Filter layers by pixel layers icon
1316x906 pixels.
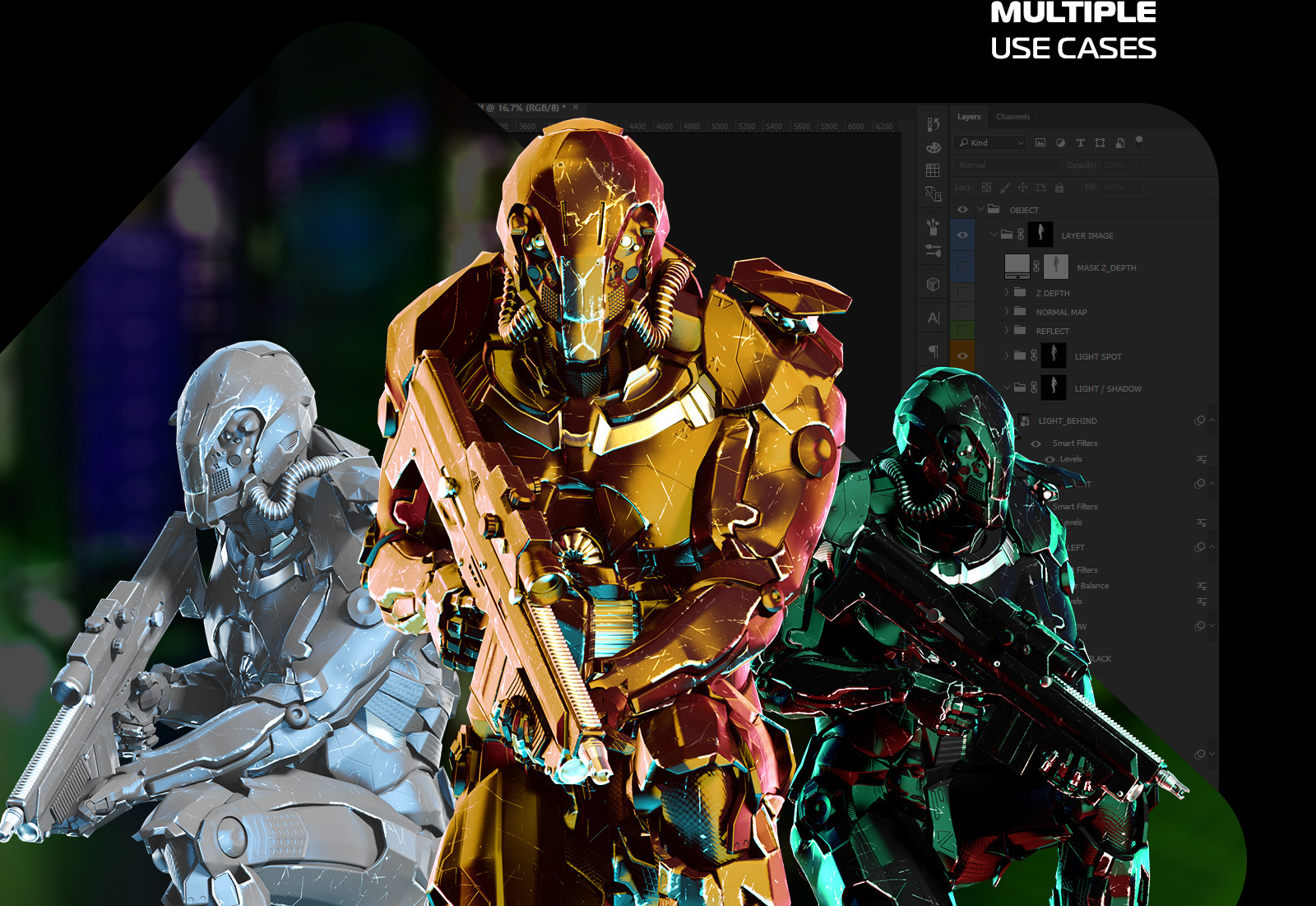point(1040,142)
